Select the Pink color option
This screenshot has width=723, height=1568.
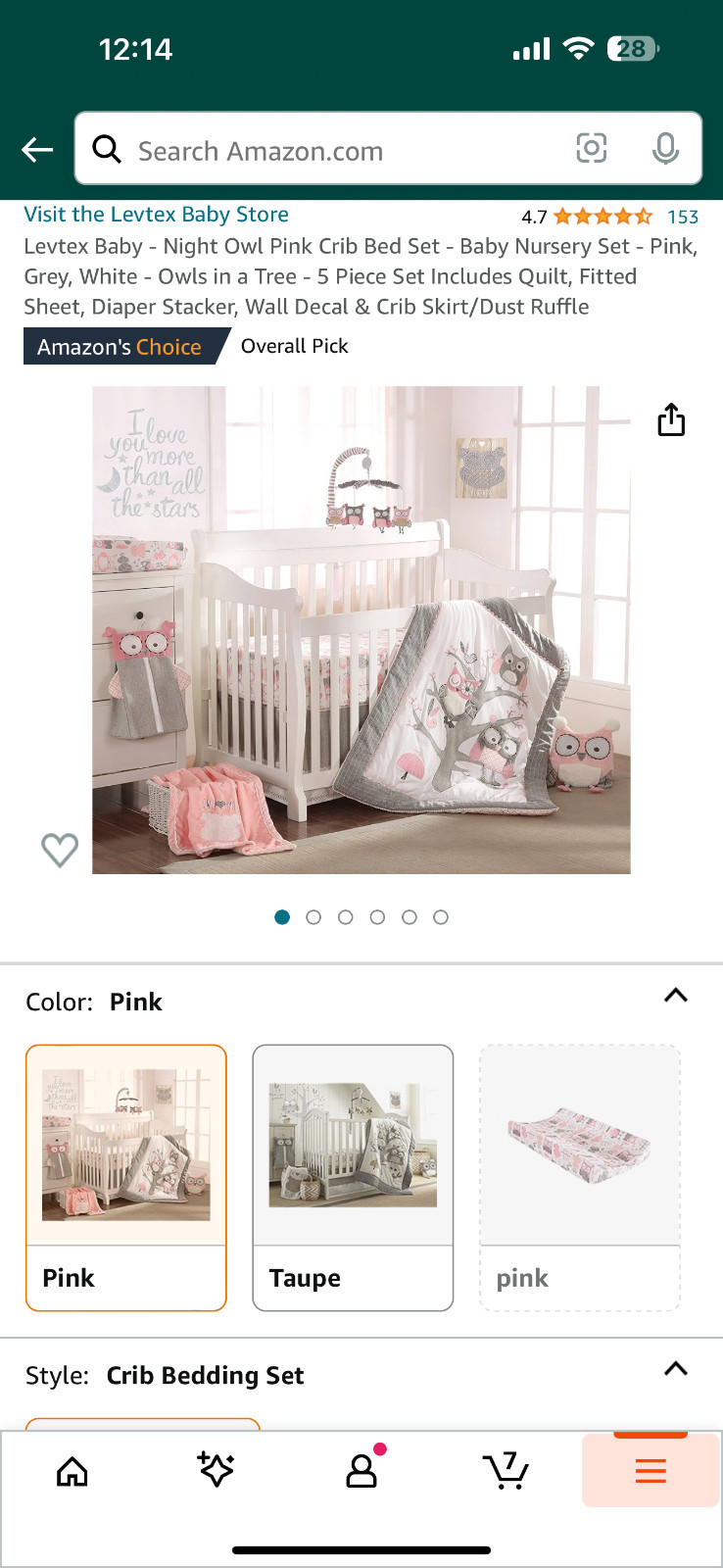point(126,1178)
